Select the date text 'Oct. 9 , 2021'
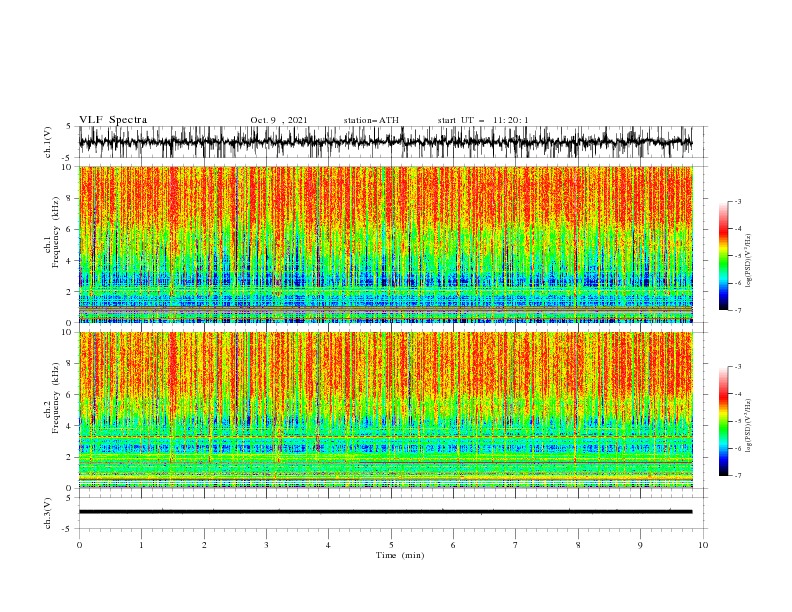 [279, 120]
